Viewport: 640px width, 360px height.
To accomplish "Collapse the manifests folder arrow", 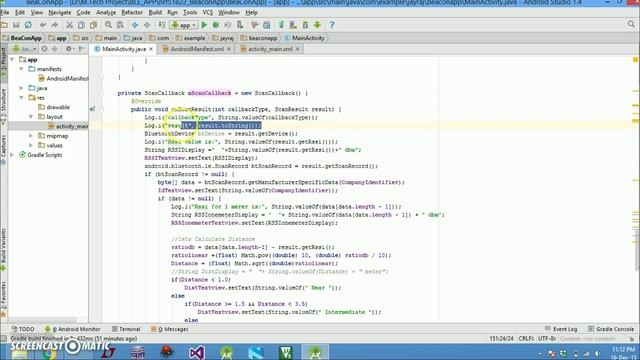I will 21,69.
